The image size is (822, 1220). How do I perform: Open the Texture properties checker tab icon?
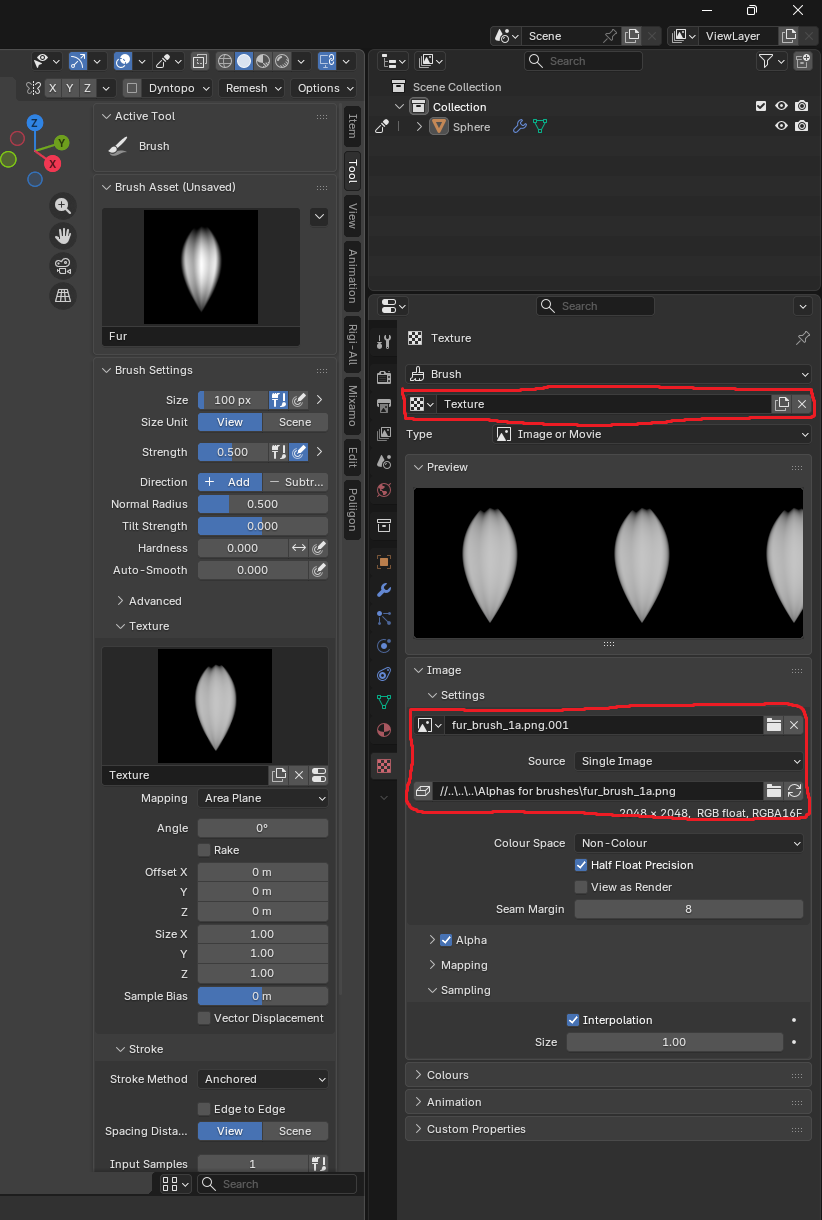click(384, 766)
